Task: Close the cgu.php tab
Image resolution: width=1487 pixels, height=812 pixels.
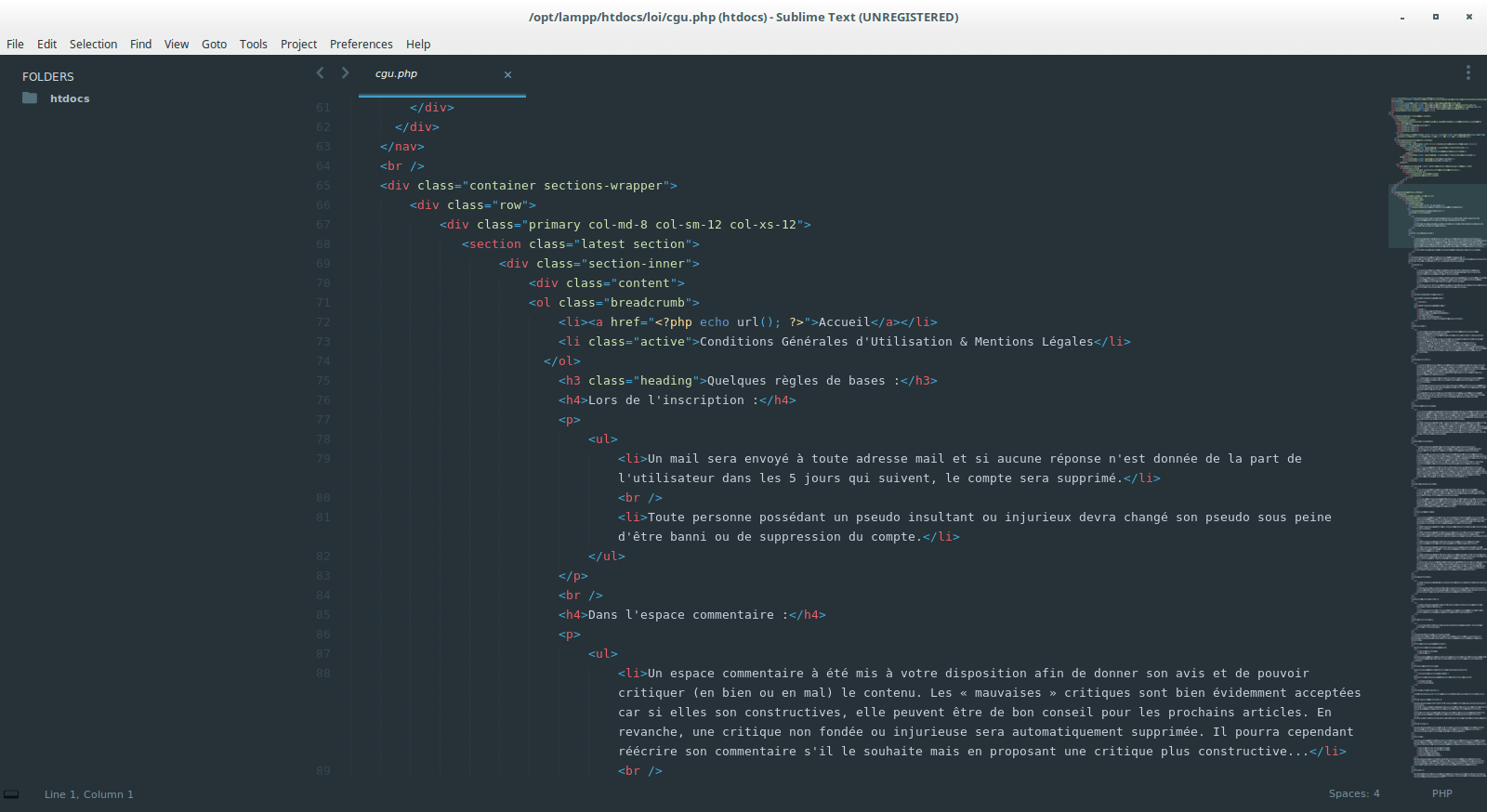Action: [x=507, y=74]
